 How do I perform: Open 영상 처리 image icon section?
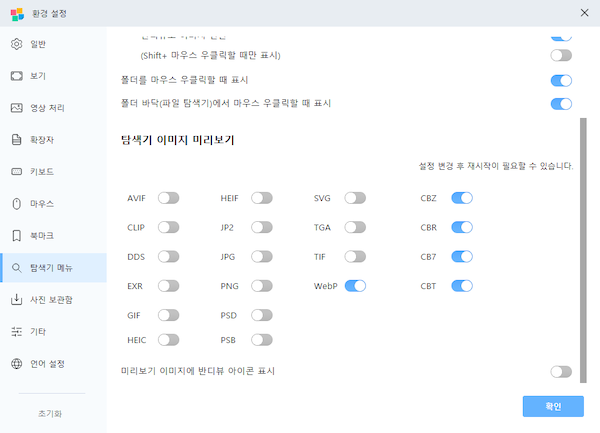[x=16, y=108]
